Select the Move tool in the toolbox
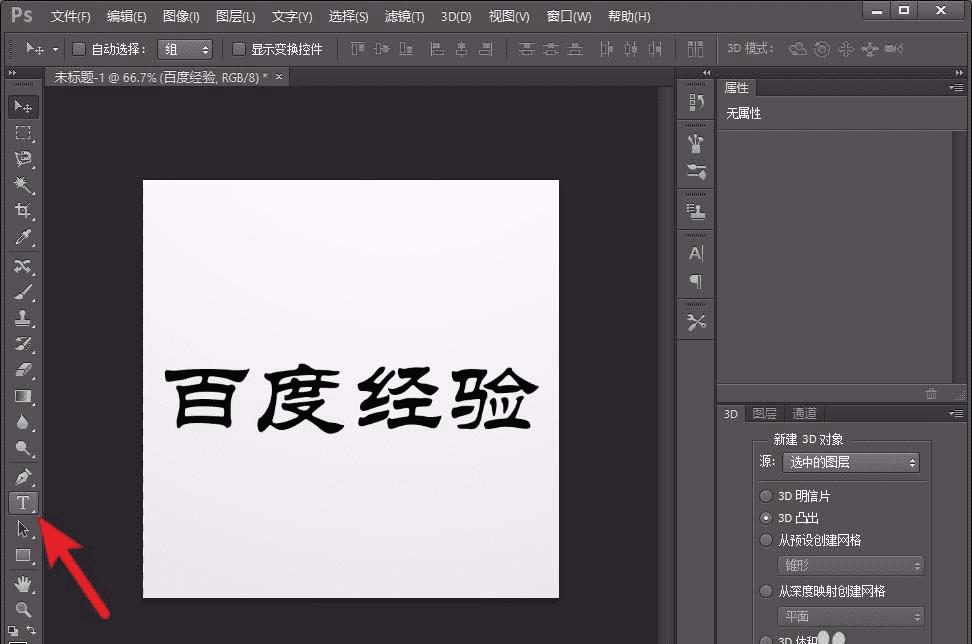This screenshot has height=644, width=972. (23, 107)
